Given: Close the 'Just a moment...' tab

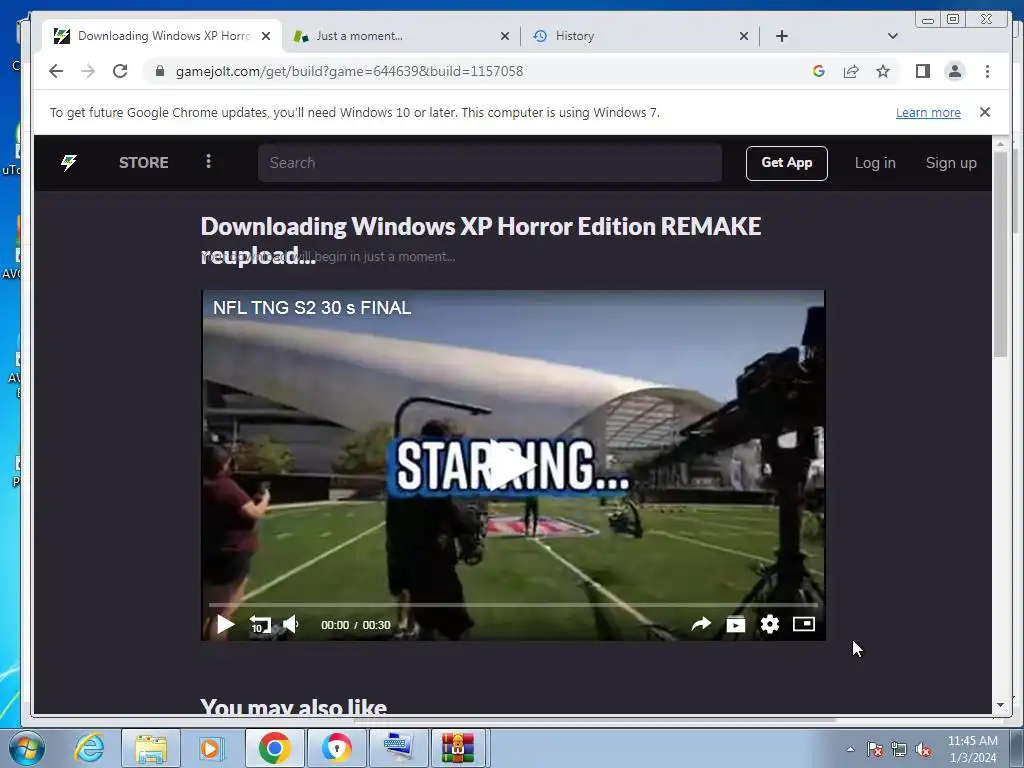Looking at the screenshot, I should tap(504, 36).
